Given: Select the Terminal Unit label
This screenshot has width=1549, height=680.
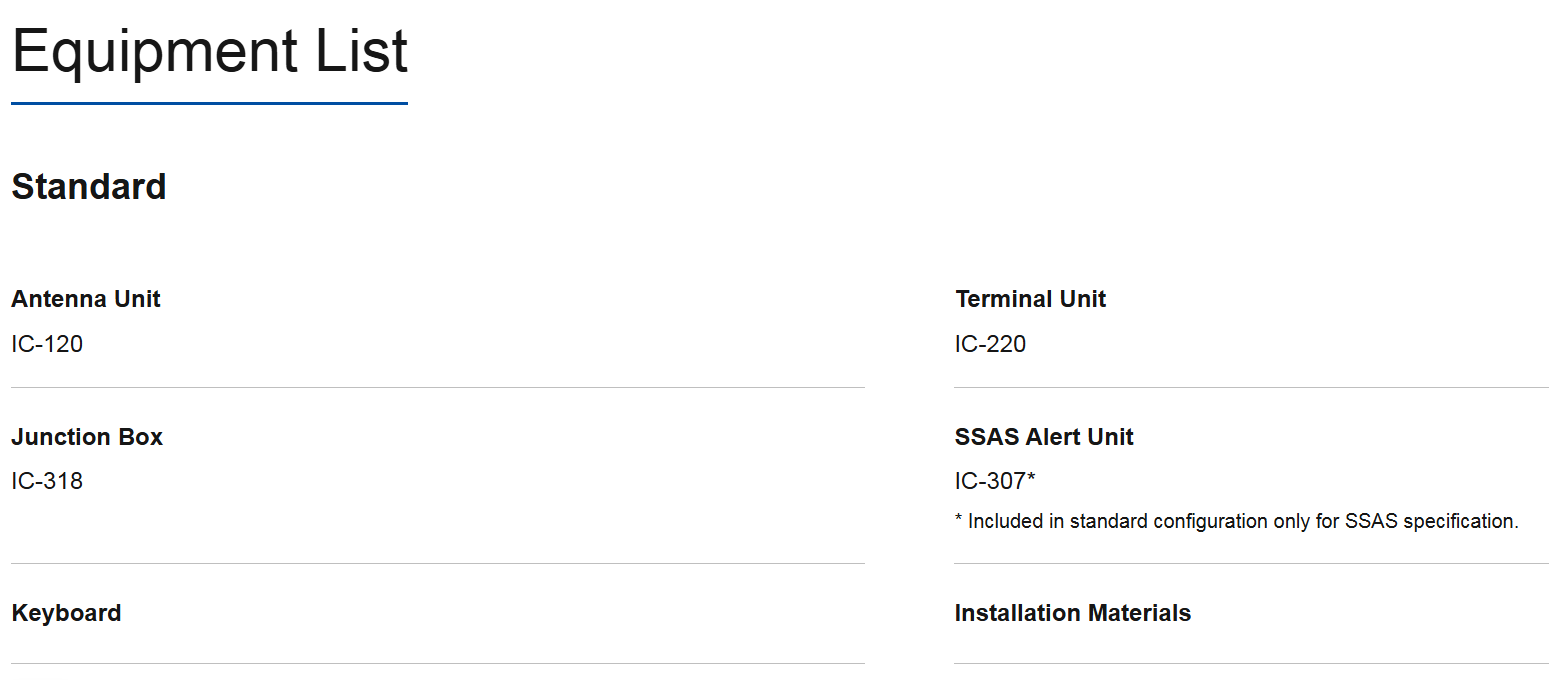Looking at the screenshot, I should tap(1030, 299).
